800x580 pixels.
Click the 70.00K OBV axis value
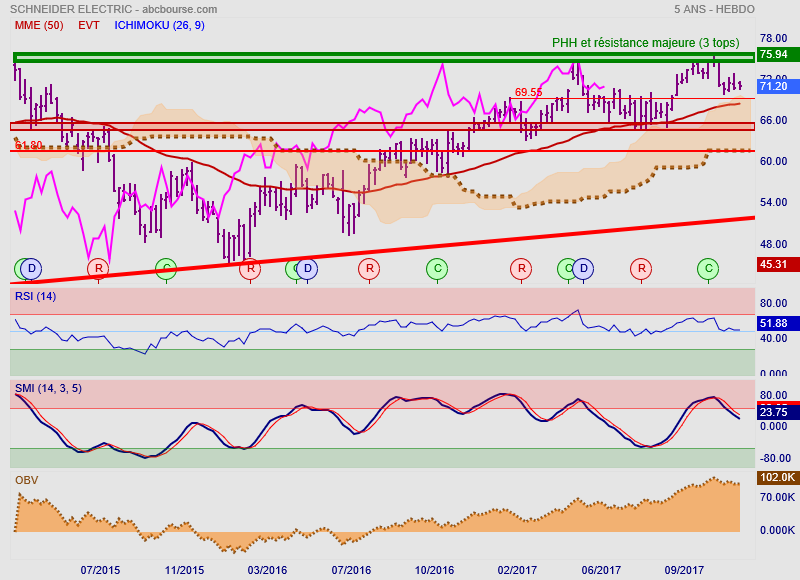pyautogui.click(x=778, y=497)
